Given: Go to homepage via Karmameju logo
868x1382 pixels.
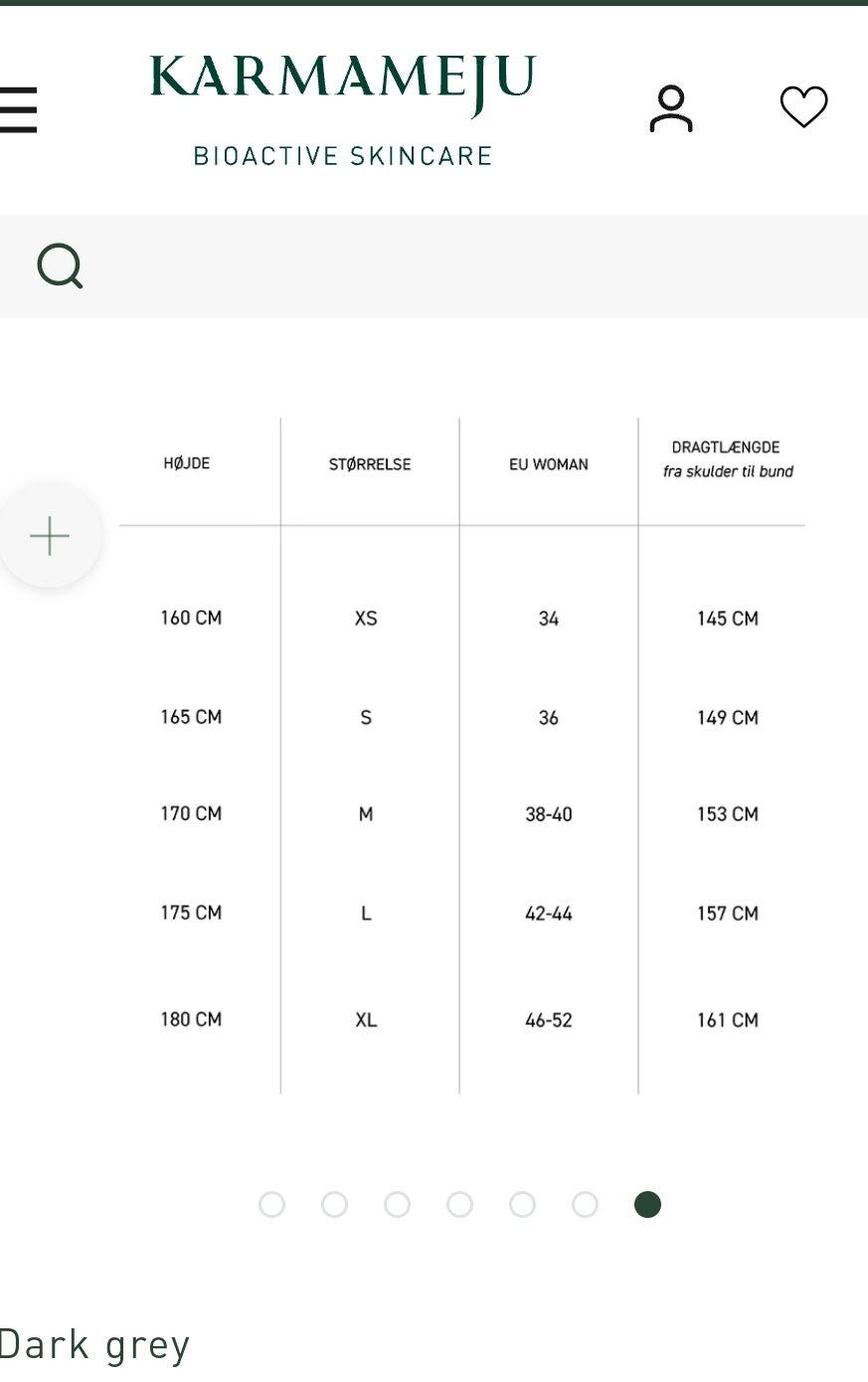Looking at the screenshot, I should point(343,109).
